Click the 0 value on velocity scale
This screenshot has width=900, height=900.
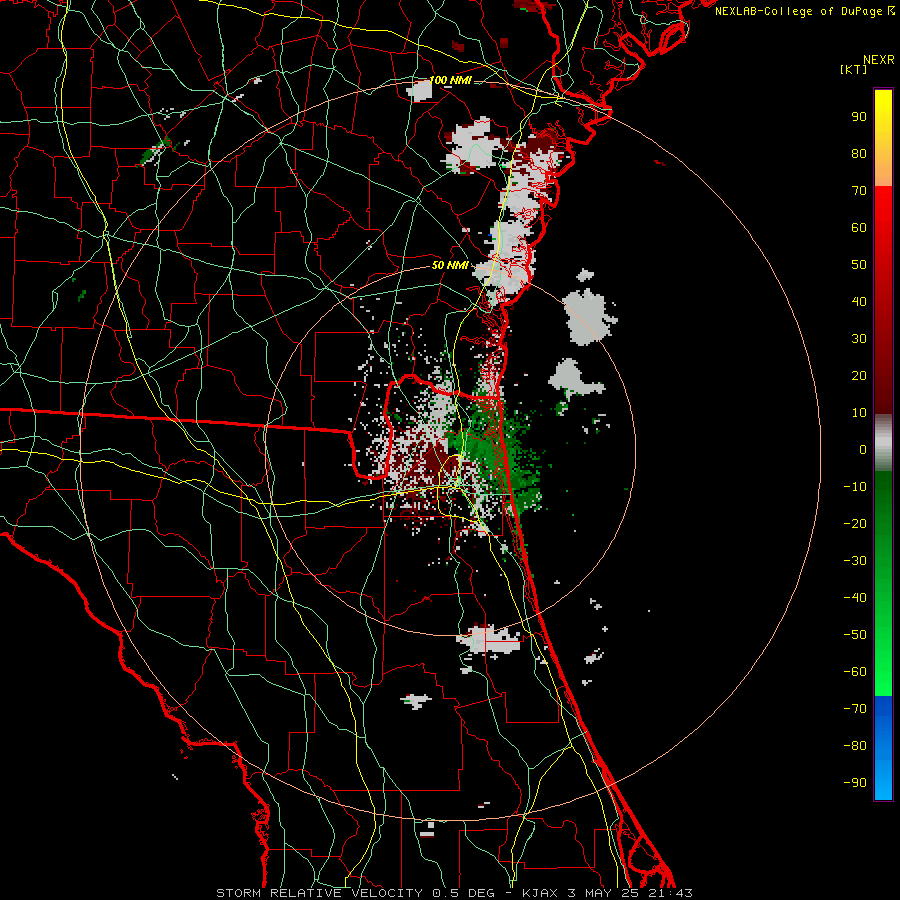[x=863, y=450]
